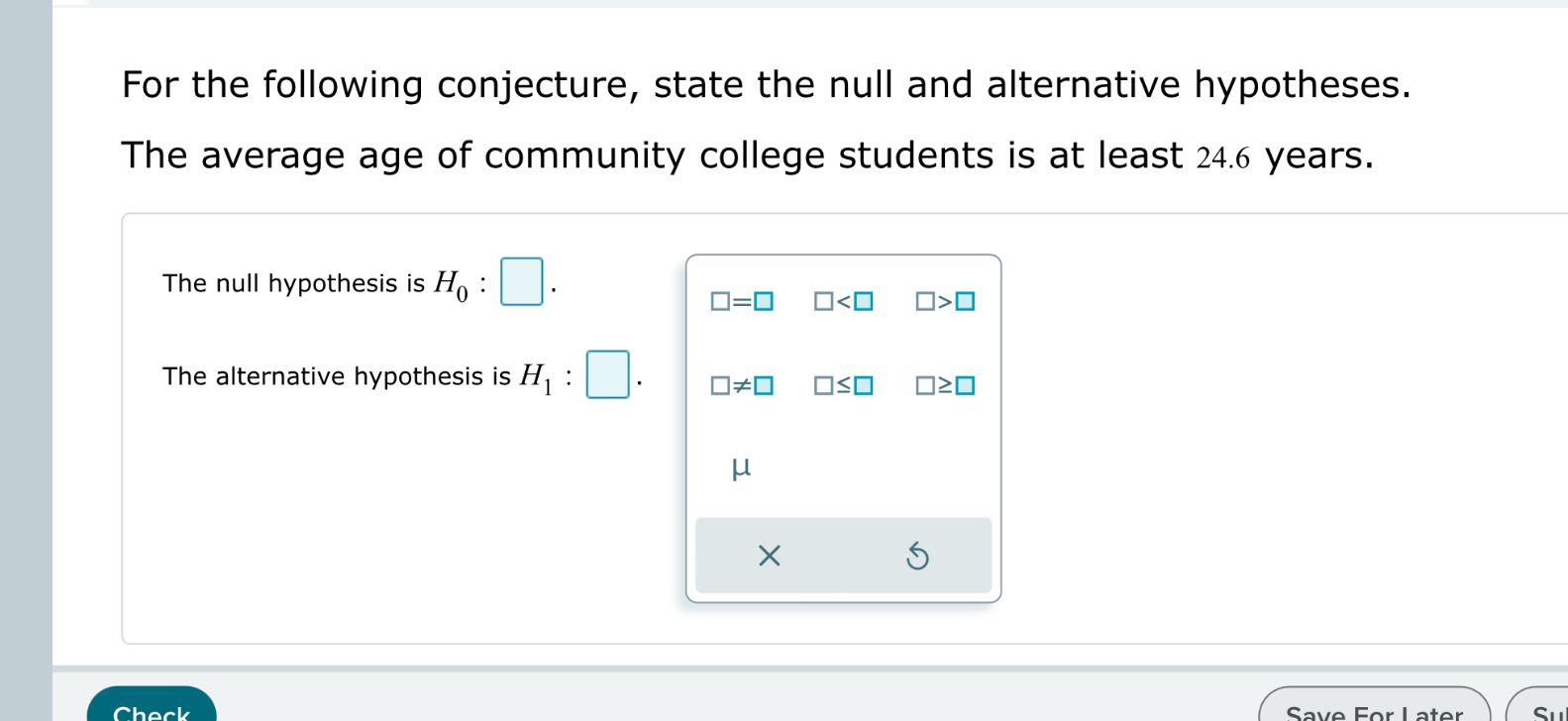Select the less-than-or-equal symbol
Viewport: 1568px width, 721px height.
[x=843, y=386]
